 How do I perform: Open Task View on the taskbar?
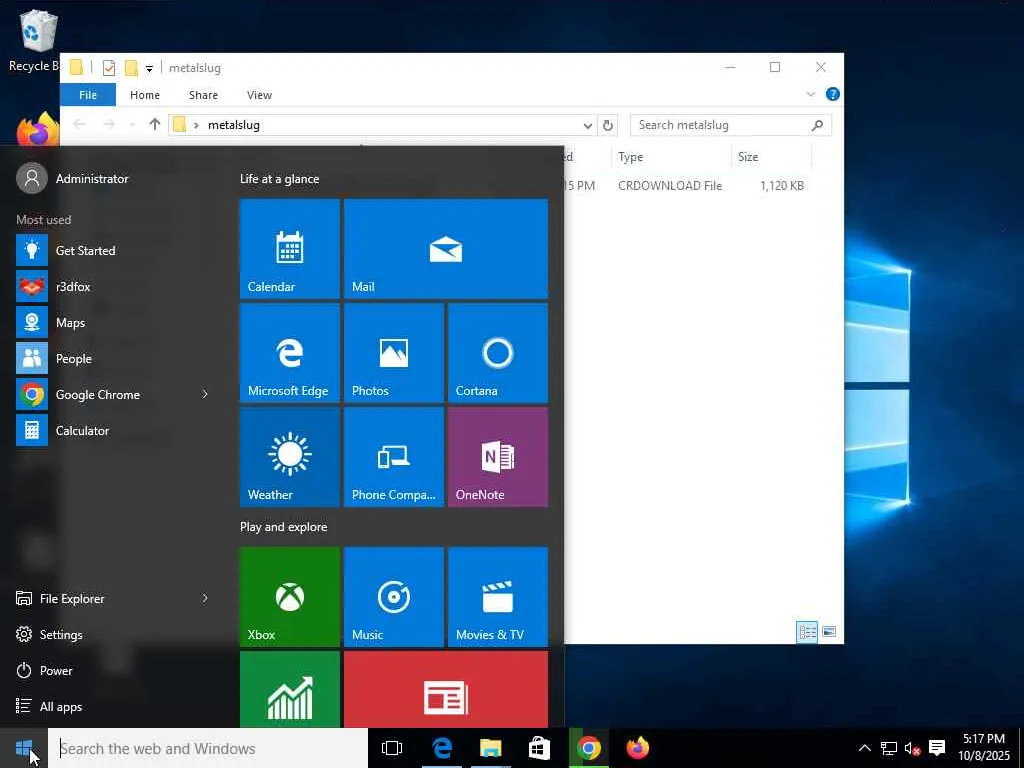(392, 748)
